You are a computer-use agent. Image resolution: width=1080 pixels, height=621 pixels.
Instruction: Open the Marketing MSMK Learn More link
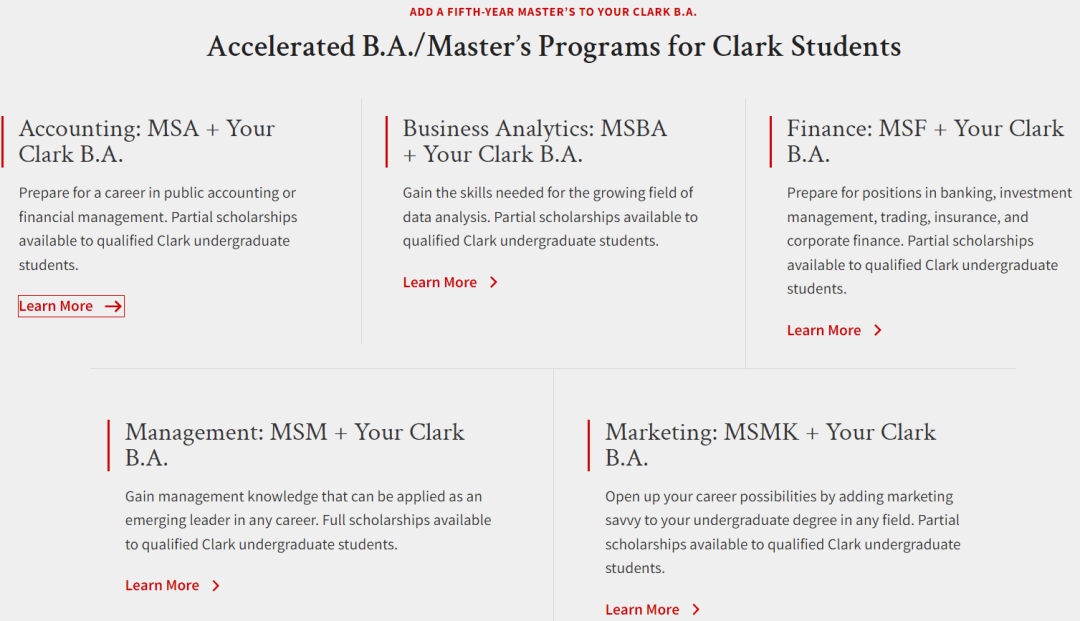pos(642,609)
